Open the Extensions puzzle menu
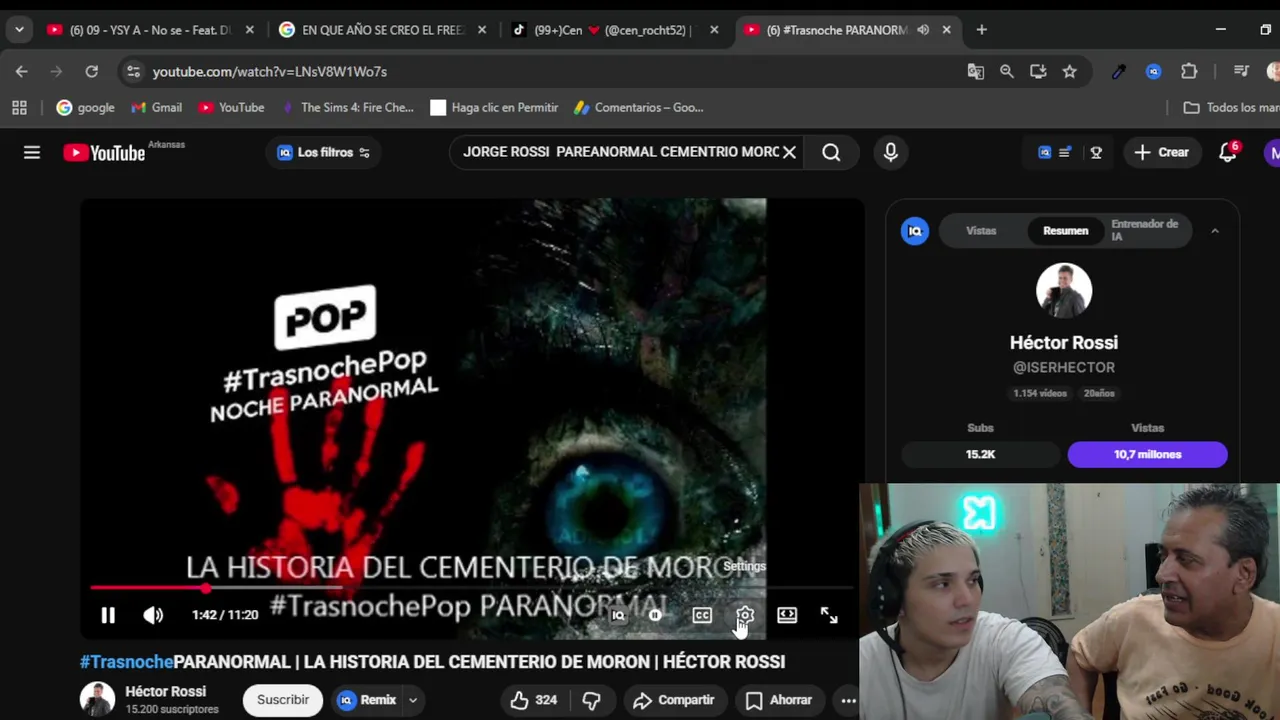The width and height of the screenshot is (1280, 720). coord(1189,71)
